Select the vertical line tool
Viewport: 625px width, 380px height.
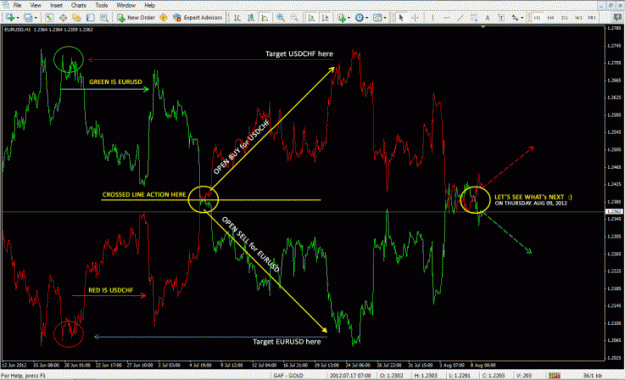432,18
